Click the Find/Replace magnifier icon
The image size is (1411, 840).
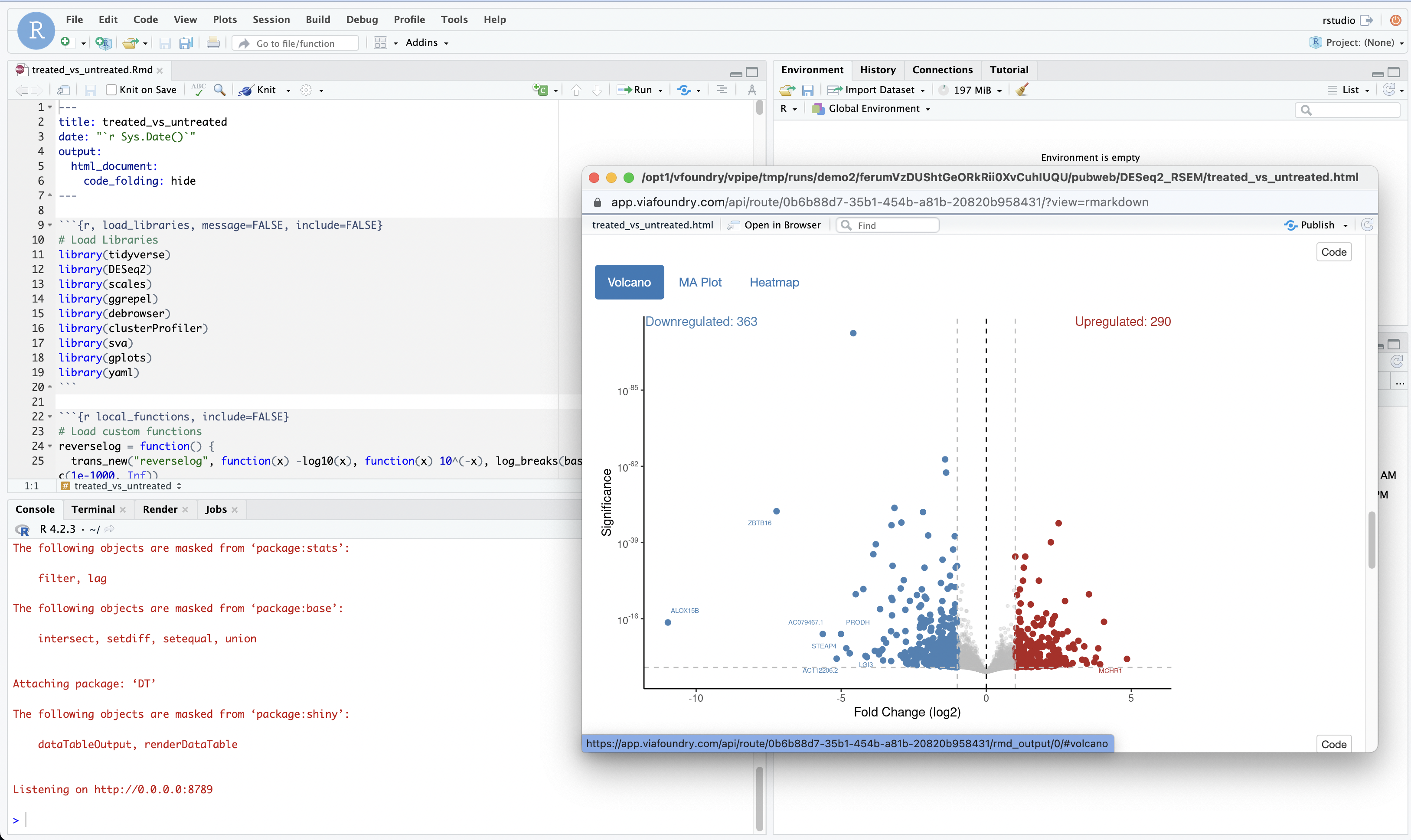(220, 89)
